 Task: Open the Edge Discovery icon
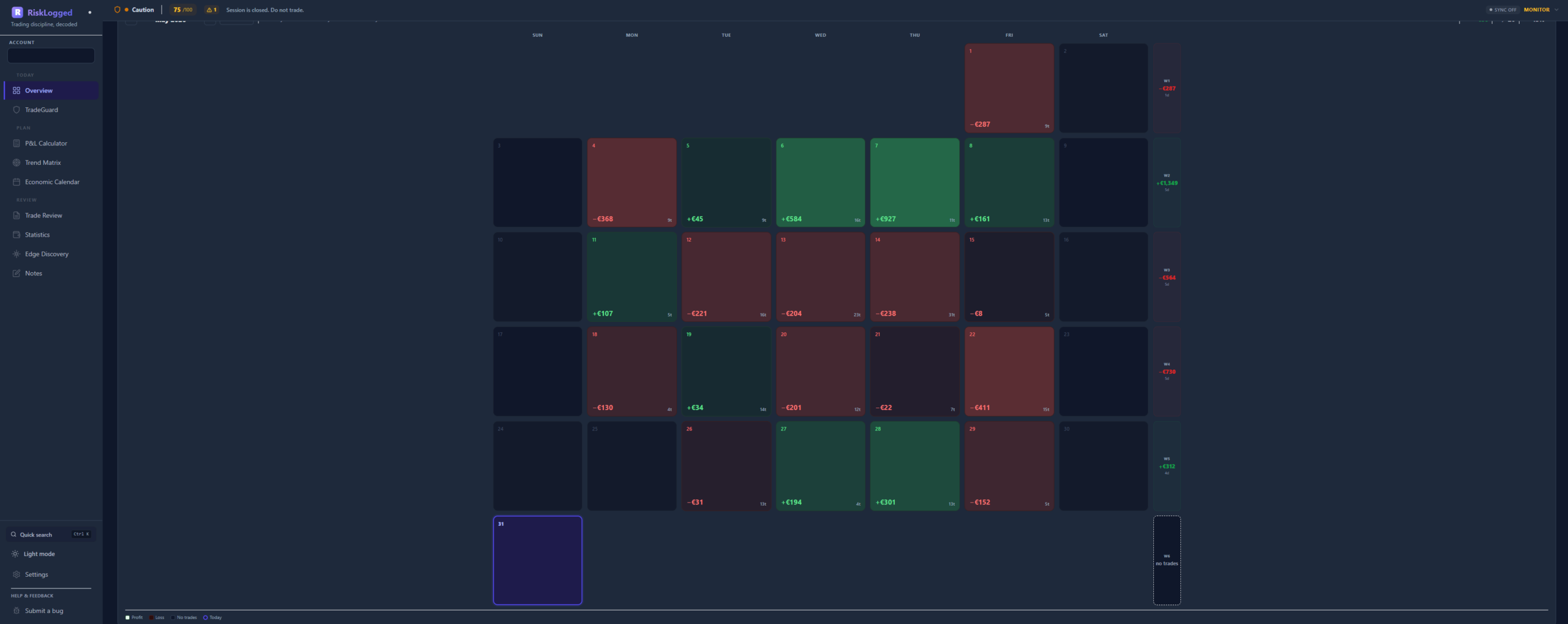pyautogui.click(x=17, y=254)
